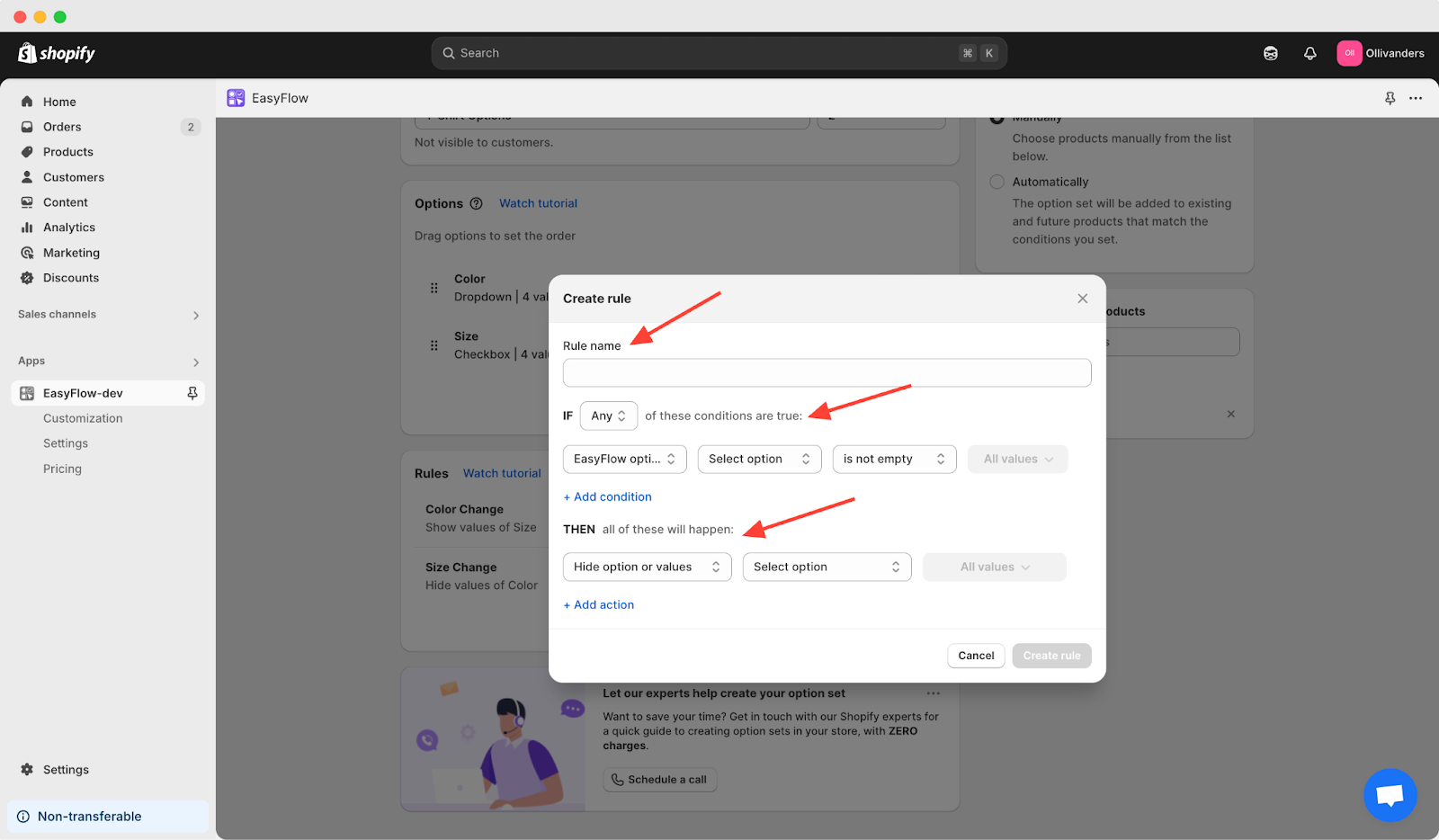
Task: Click the Shopify logo
Action: point(57,53)
